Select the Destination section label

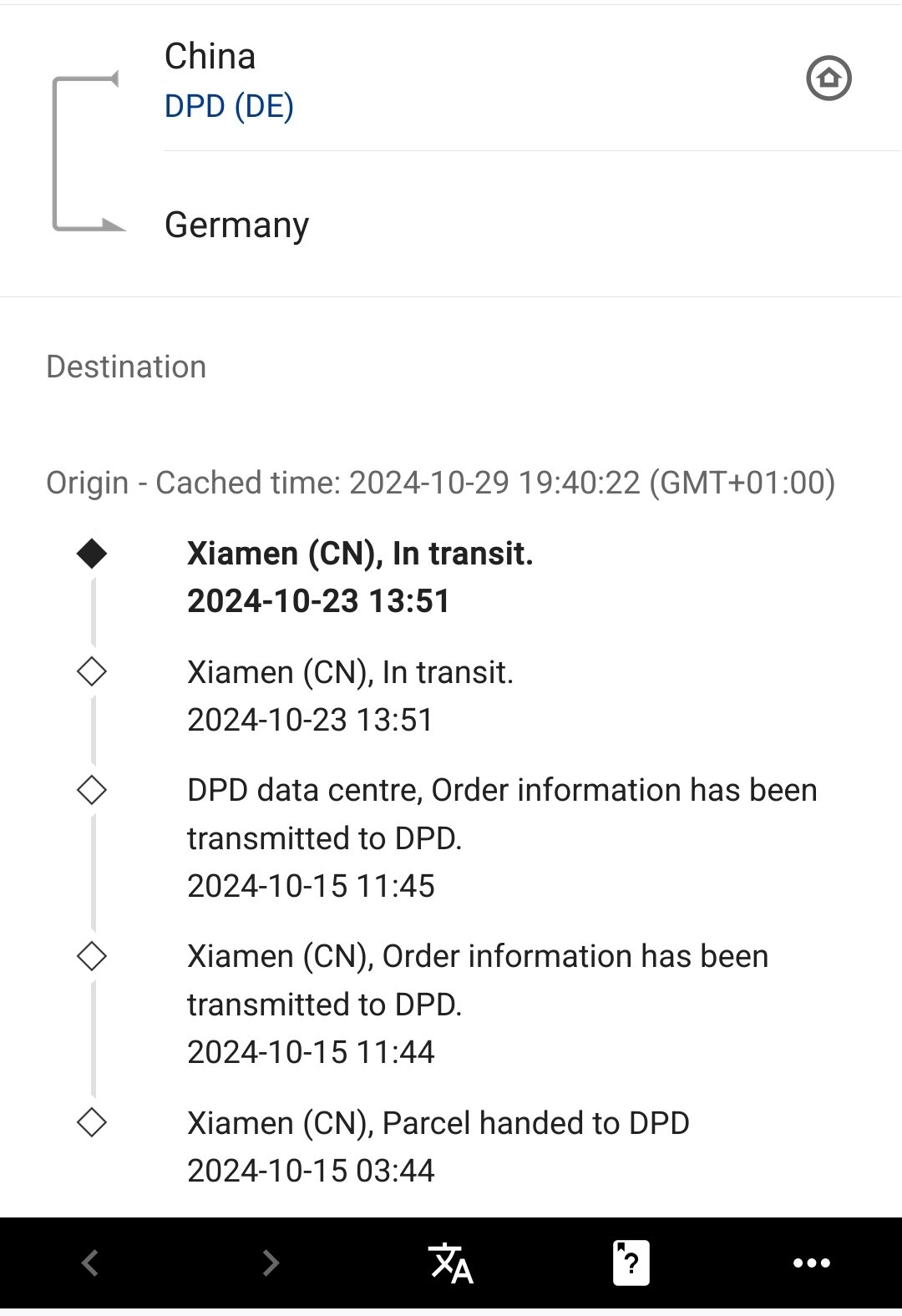(126, 367)
